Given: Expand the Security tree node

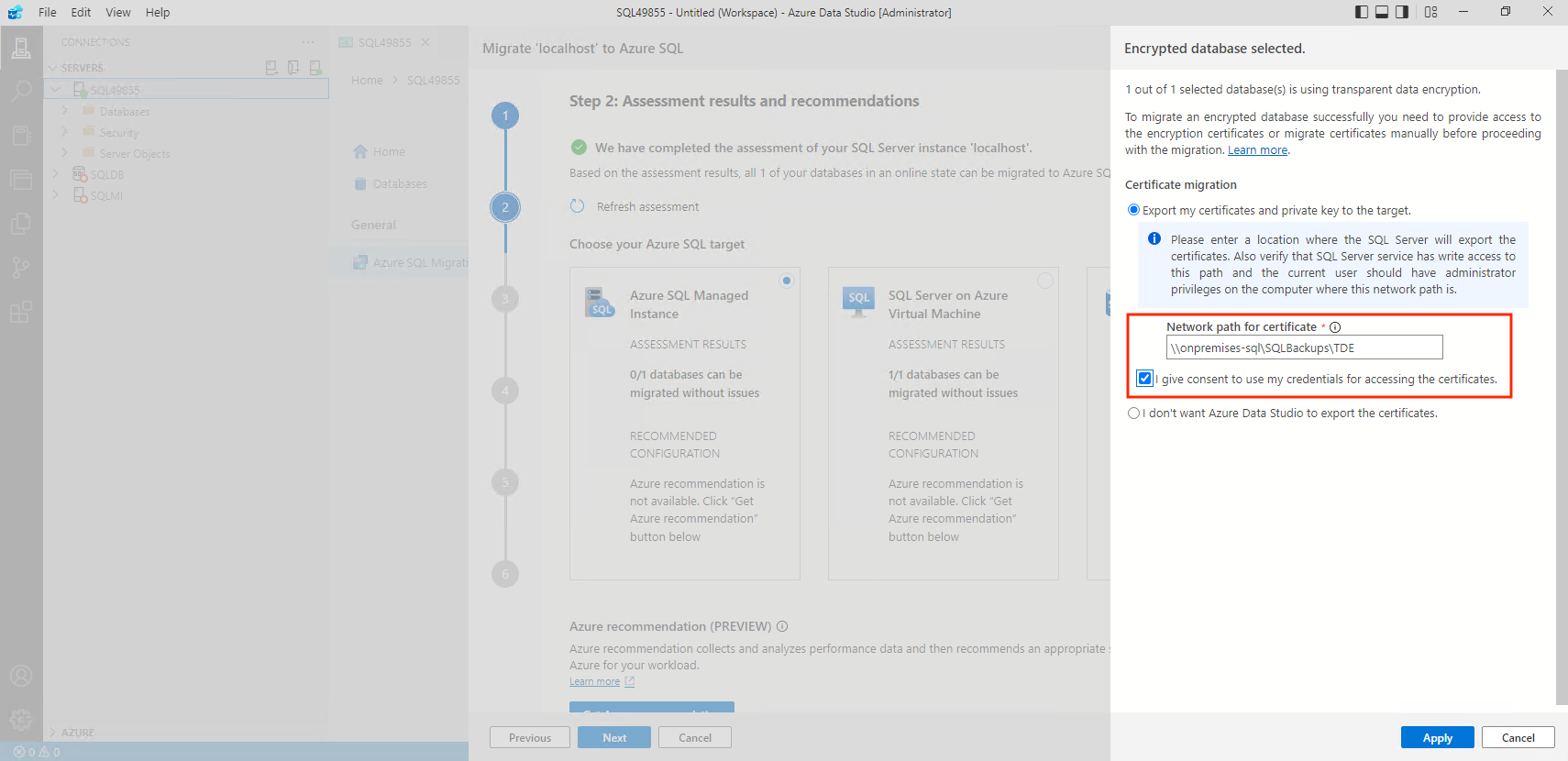Looking at the screenshot, I should pos(64,132).
